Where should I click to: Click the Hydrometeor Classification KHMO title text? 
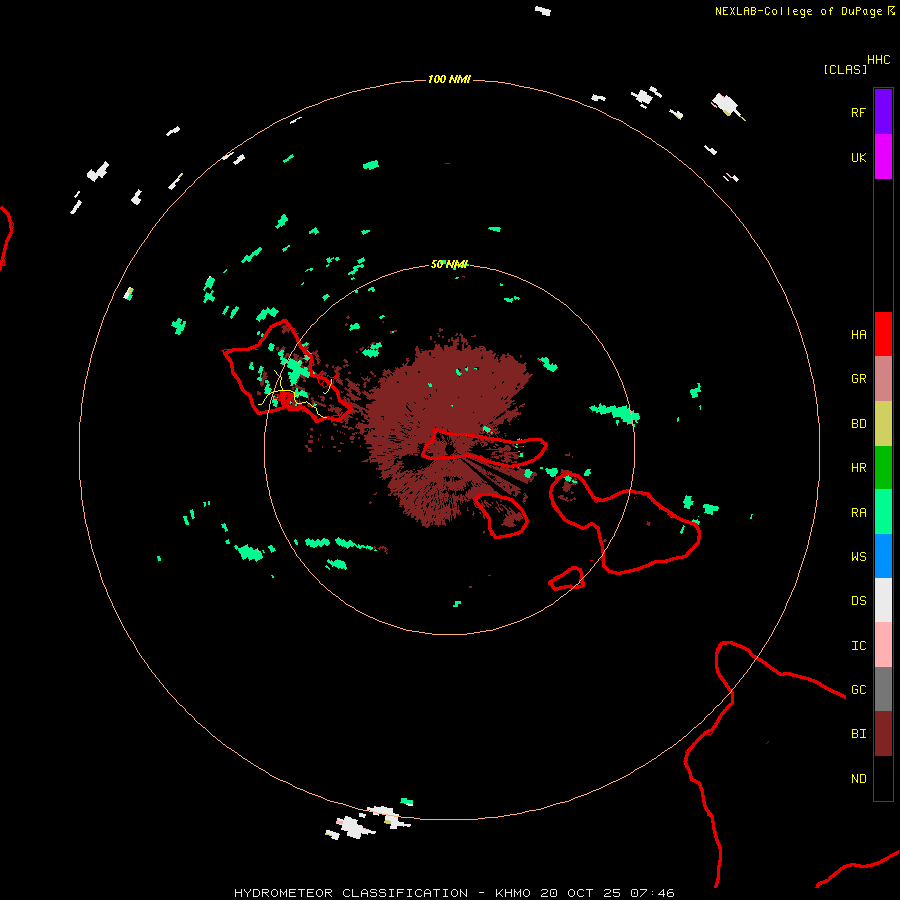tap(454, 893)
